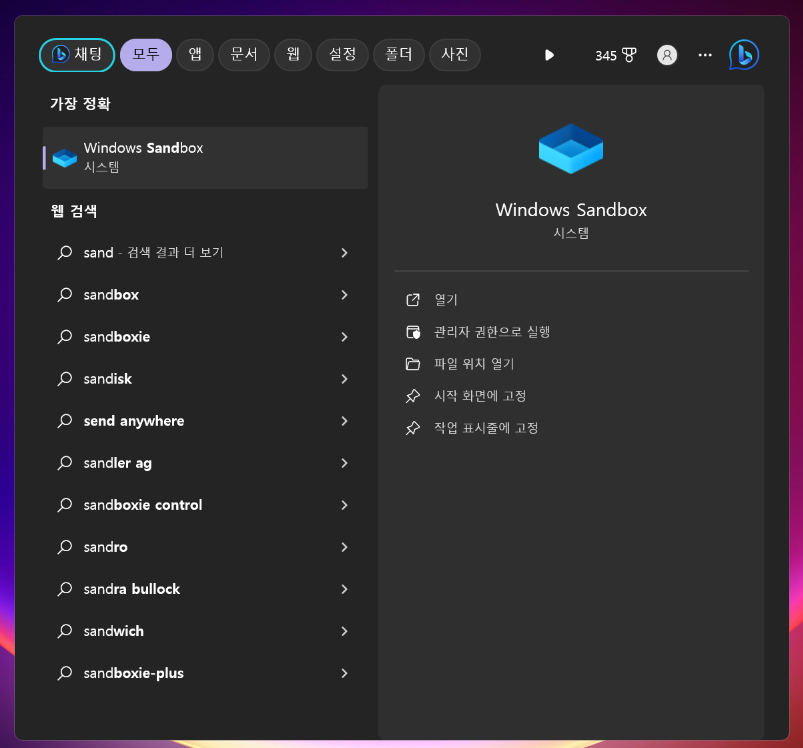Switch to the 설정 filter tab
The height and width of the screenshot is (748, 803).
tap(342, 55)
